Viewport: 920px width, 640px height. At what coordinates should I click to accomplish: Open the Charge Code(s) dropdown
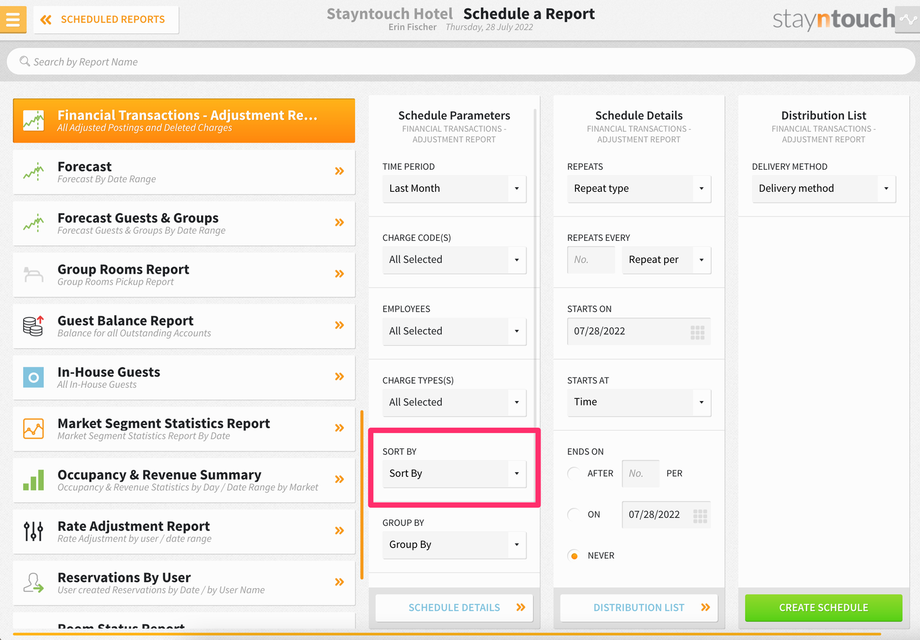(454, 259)
